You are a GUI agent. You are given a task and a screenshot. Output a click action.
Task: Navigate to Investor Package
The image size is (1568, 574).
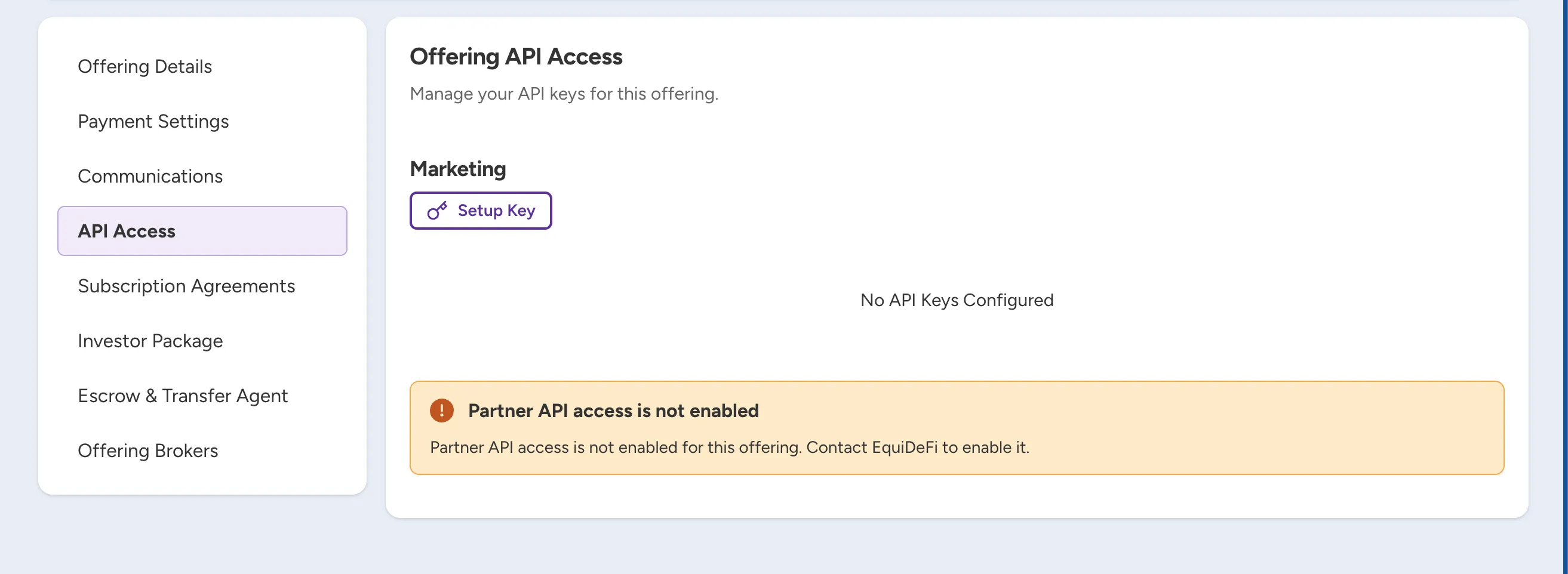pyautogui.click(x=150, y=341)
